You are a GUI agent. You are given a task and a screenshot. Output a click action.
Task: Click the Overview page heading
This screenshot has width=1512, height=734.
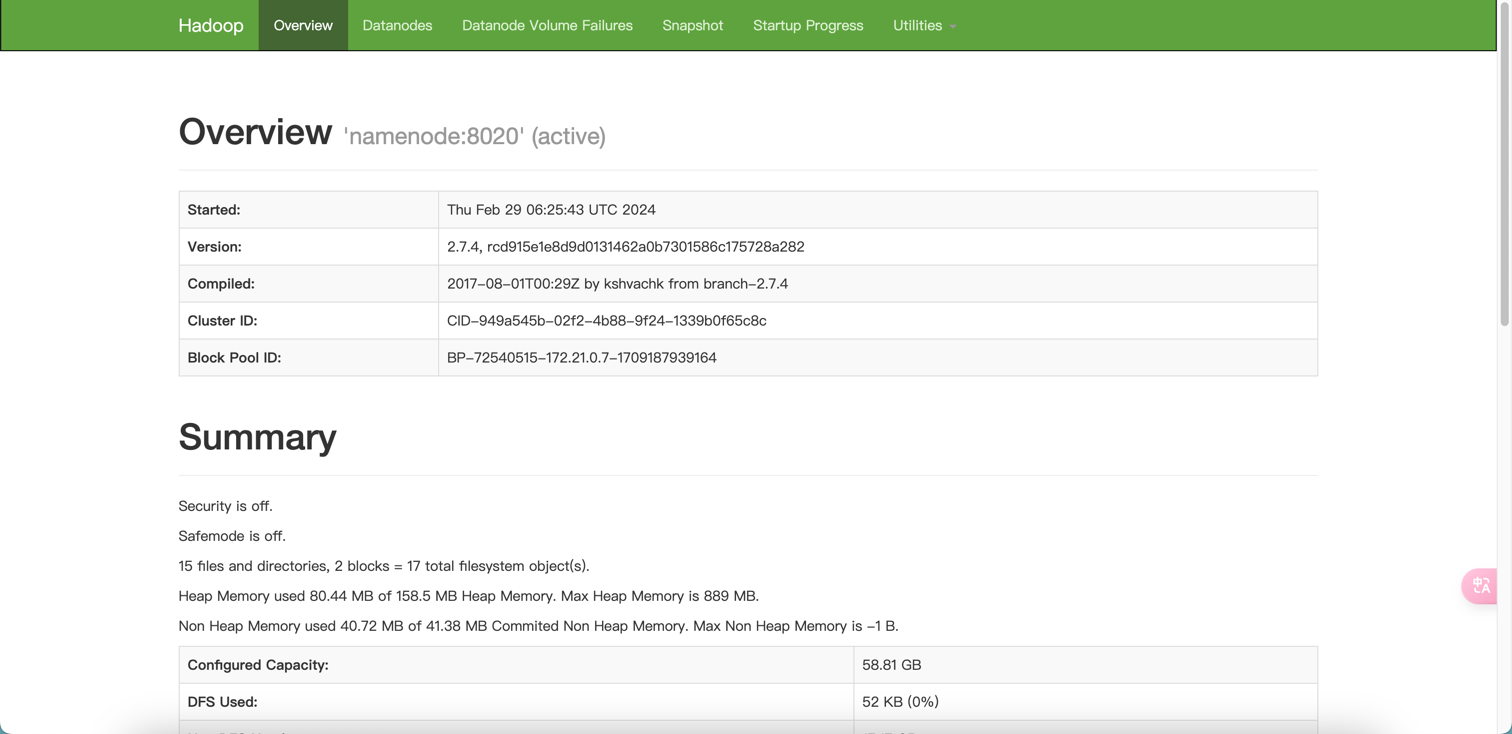[x=255, y=132]
